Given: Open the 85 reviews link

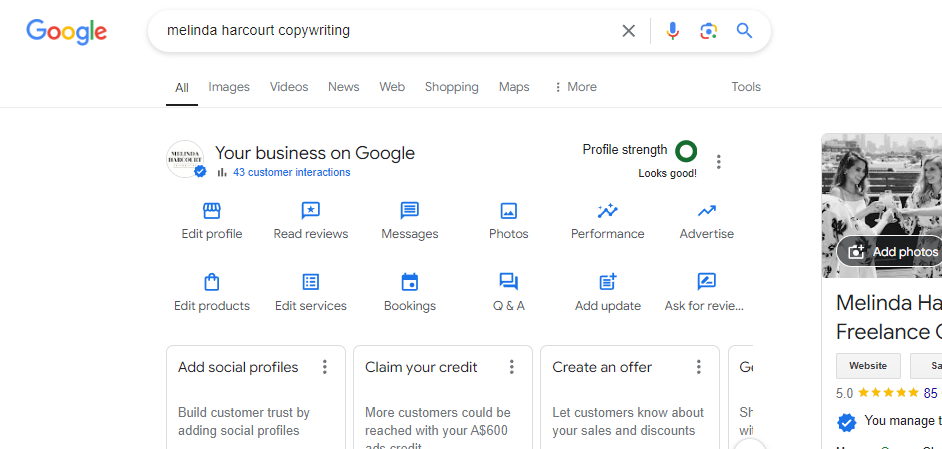Looking at the screenshot, I should click(933, 393).
